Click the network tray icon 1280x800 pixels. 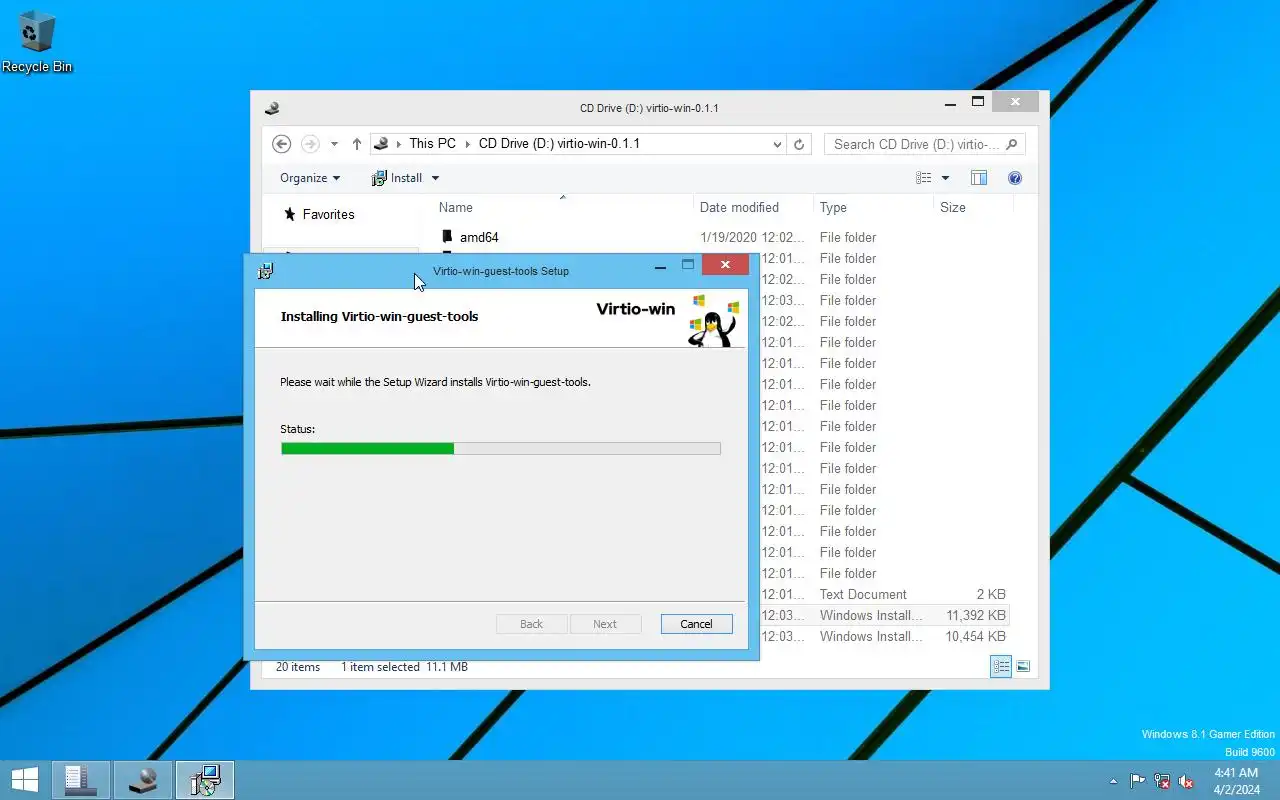[x=1162, y=781]
